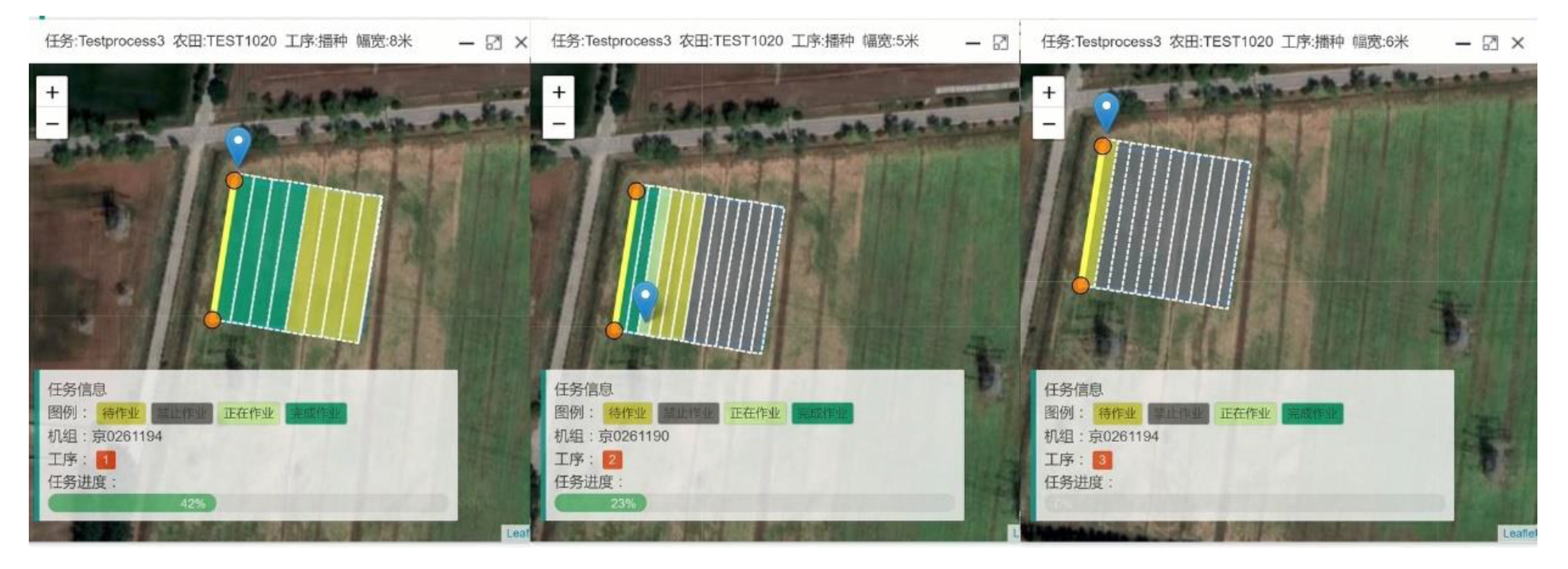Pick lower orange endpoint marker in 6米 map

[x=1080, y=285]
